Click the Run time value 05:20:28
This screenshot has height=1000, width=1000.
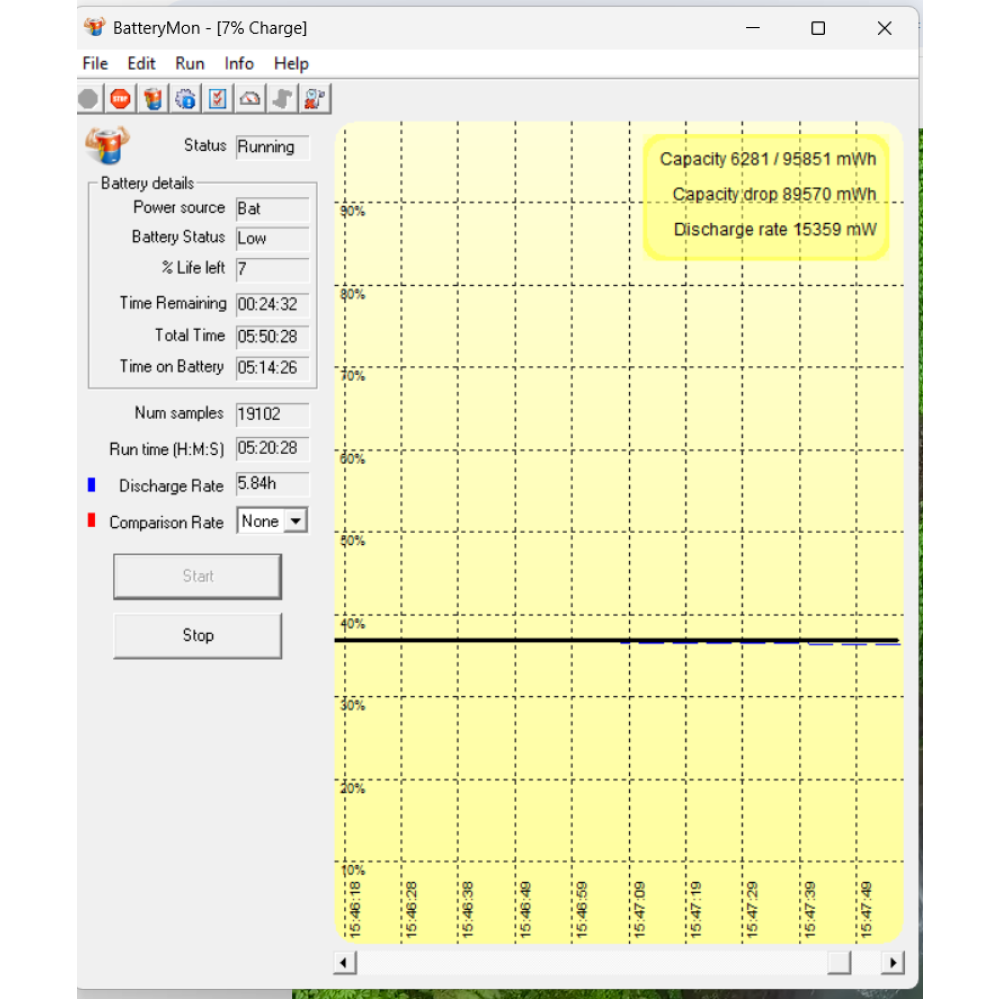272,449
